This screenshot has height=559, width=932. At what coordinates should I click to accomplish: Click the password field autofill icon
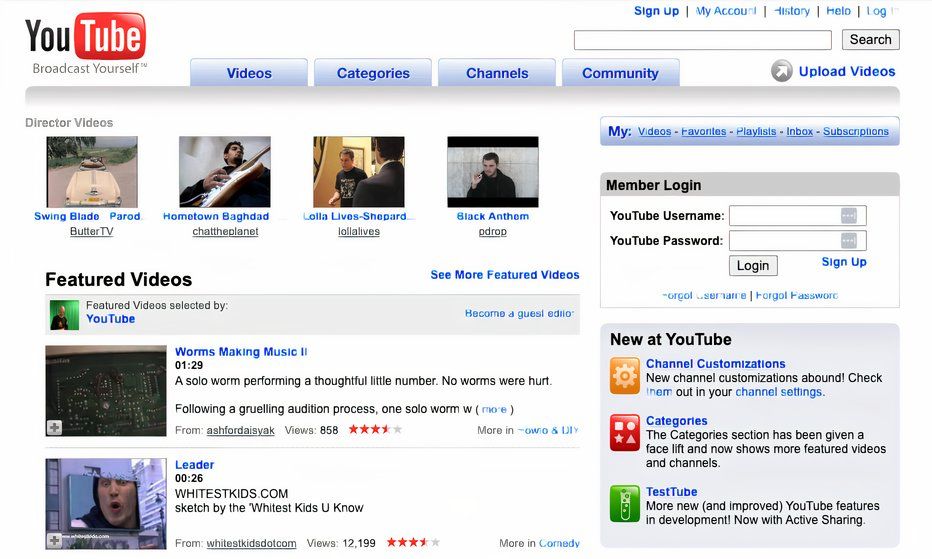[x=849, y=240]
